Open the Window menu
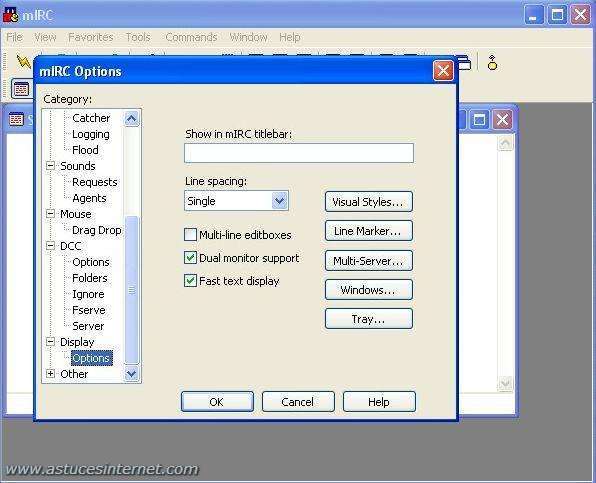Image resolution: width=596 pixels, height=483 pixels. 248,37
